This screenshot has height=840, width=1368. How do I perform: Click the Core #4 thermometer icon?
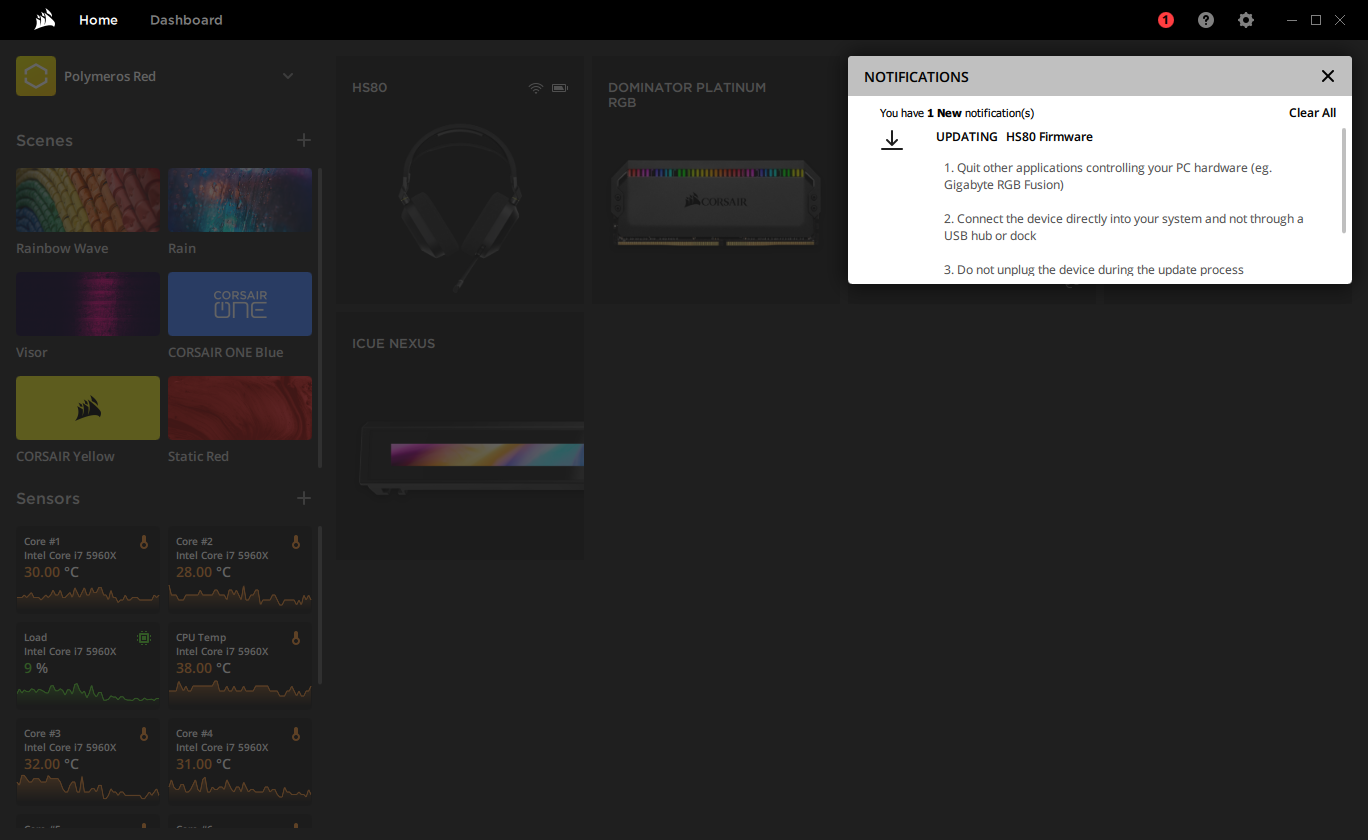296,734
